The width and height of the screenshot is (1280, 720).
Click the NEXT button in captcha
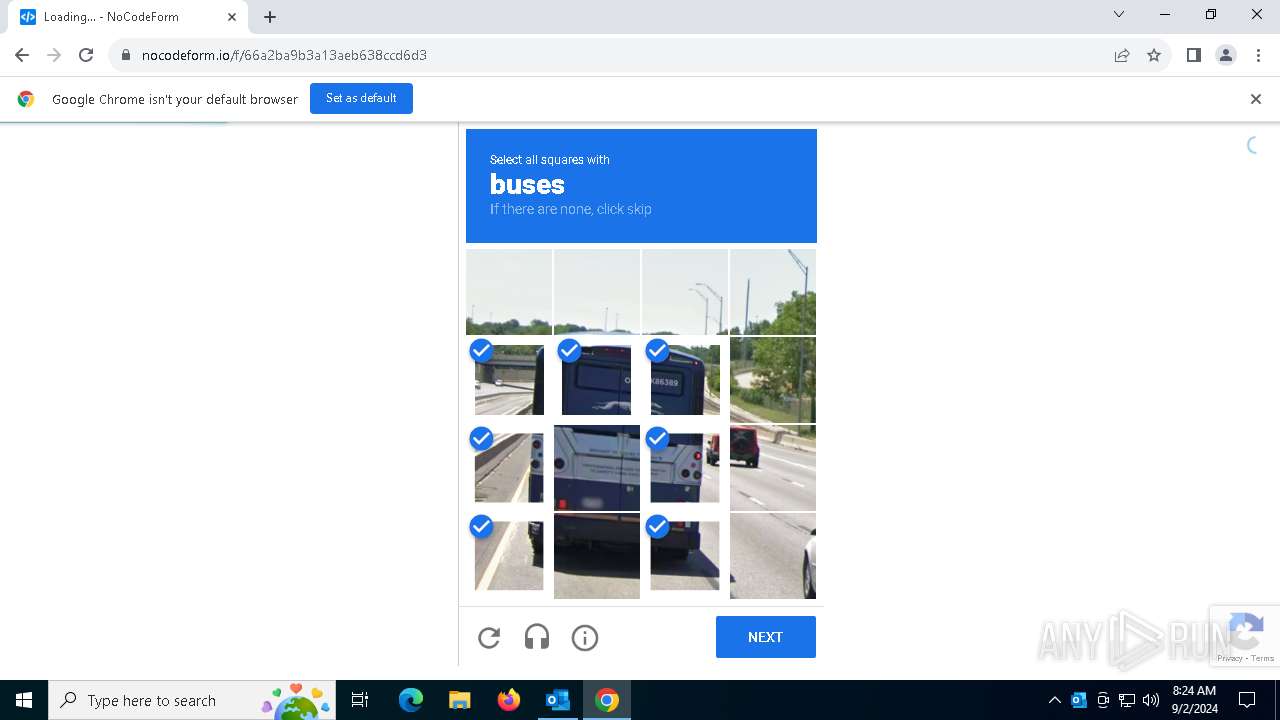tap(766, 637)
